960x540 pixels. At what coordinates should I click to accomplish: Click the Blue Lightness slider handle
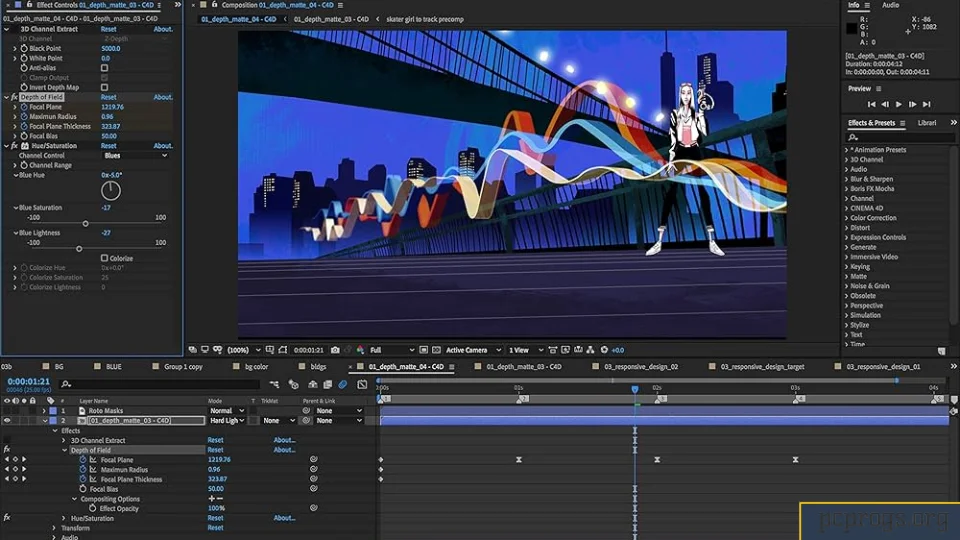pyautogui.click(x=79, y=249)
